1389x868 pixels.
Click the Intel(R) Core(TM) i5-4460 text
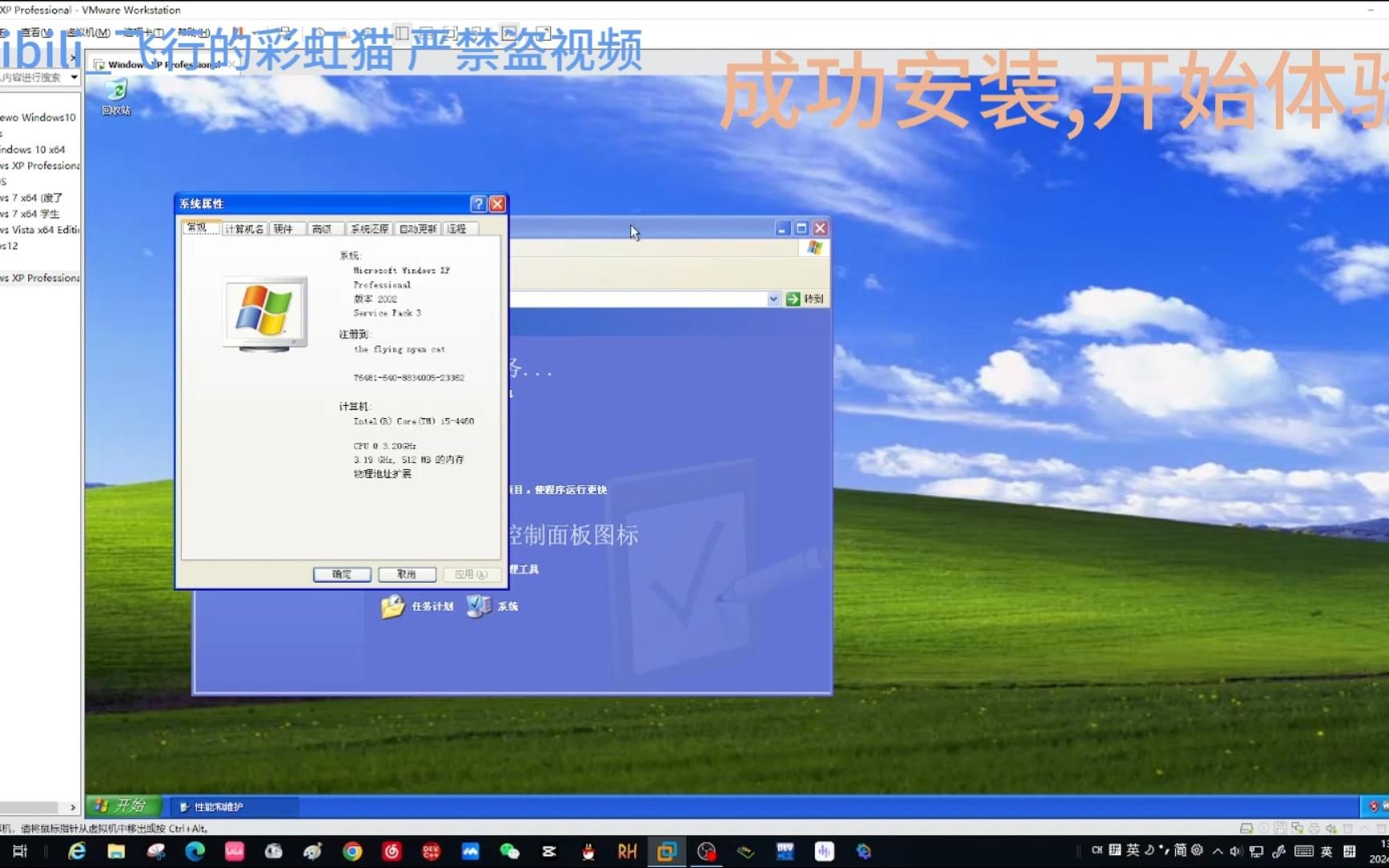414,421
